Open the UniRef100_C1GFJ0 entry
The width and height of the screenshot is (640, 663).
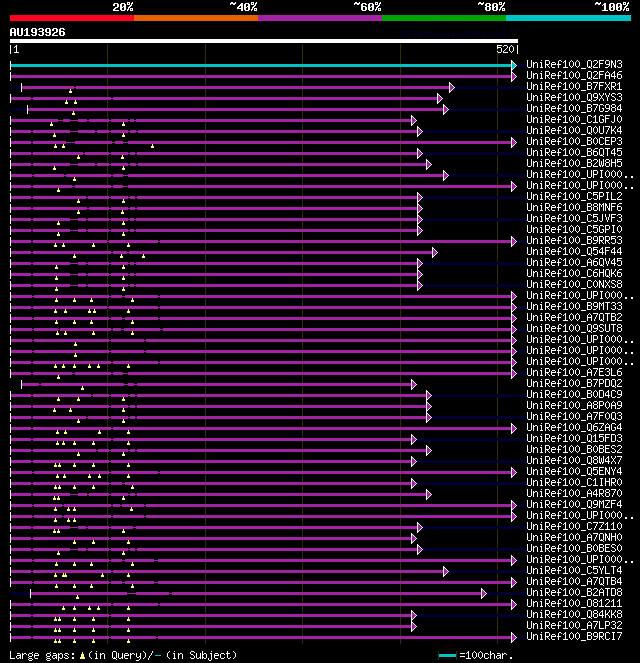[x=574, y=119]
